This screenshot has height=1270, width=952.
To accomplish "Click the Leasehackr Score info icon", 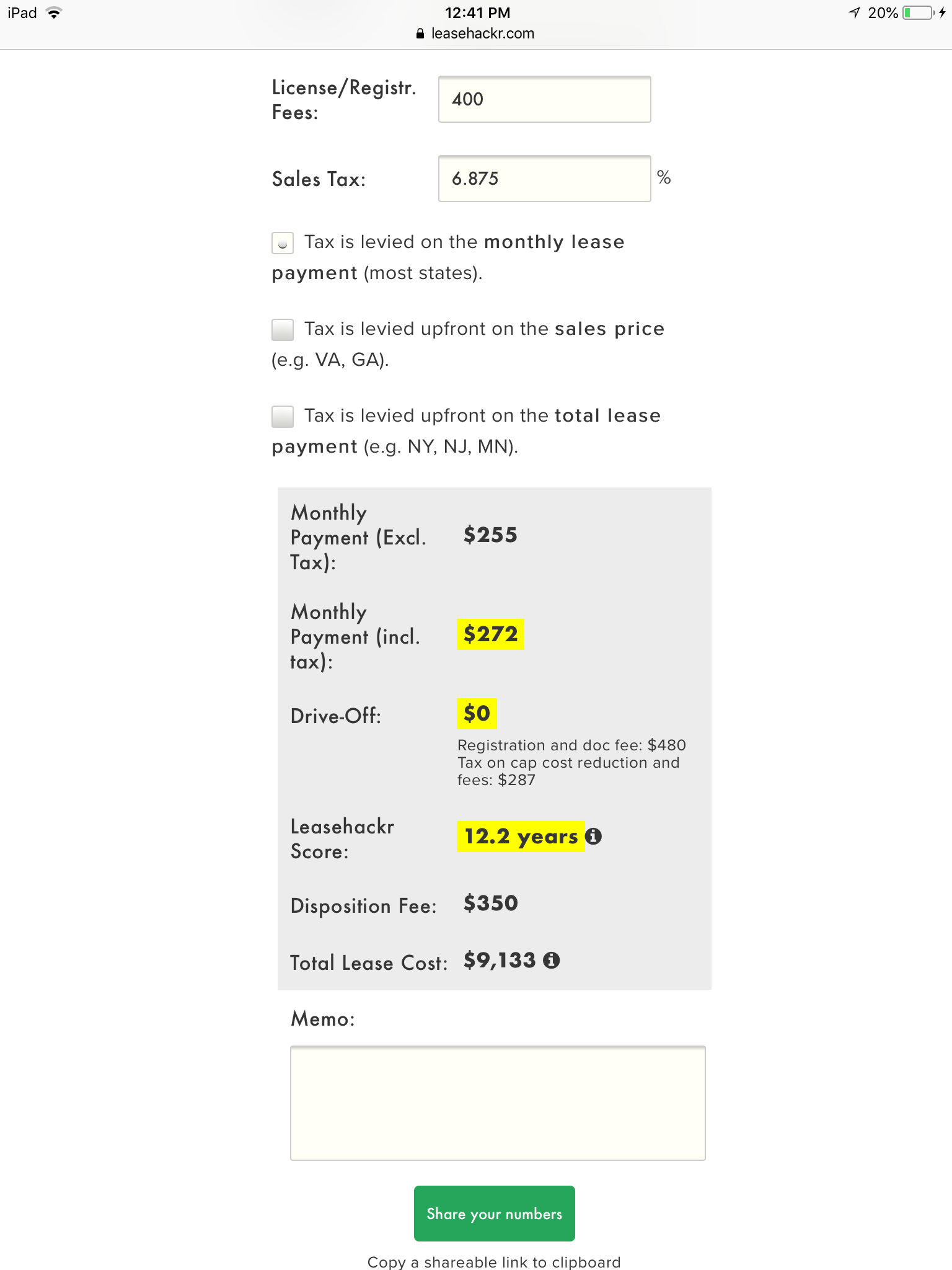I will pyautogui.click(x=593, y=837).
